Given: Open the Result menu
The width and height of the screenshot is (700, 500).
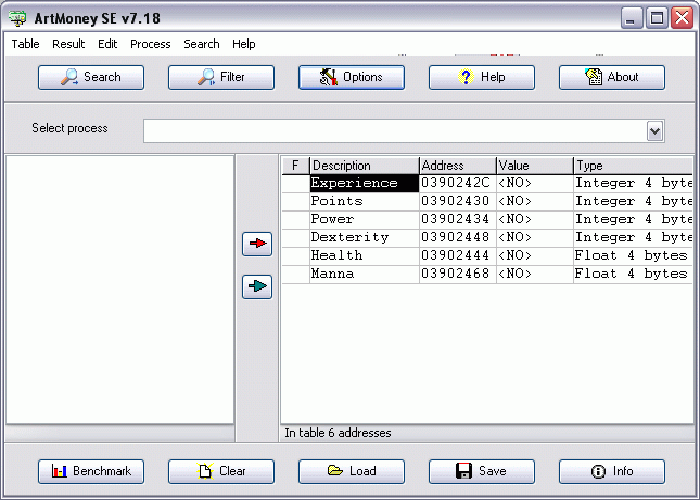Looking at the screenshot, I should 69,44.
